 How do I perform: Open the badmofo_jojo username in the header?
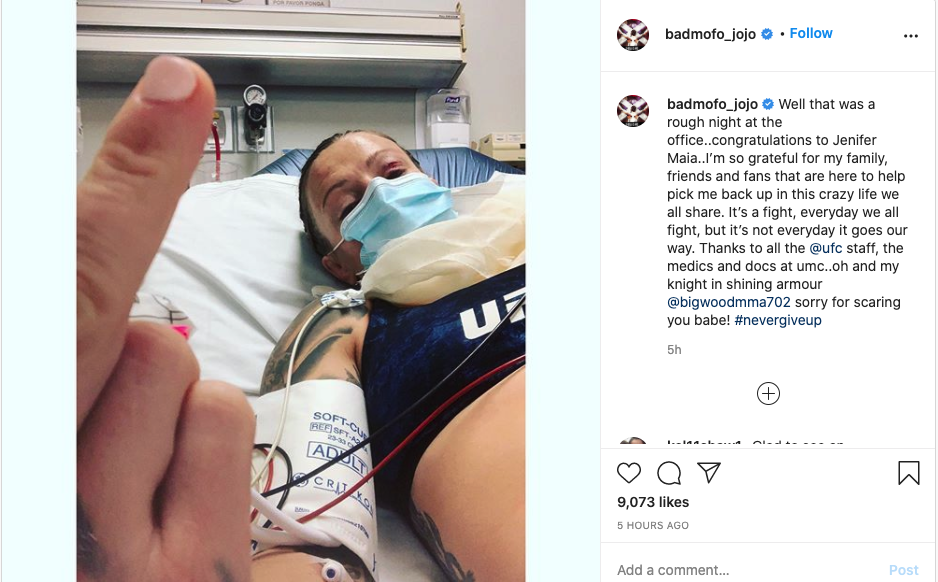tap(710, 34)
